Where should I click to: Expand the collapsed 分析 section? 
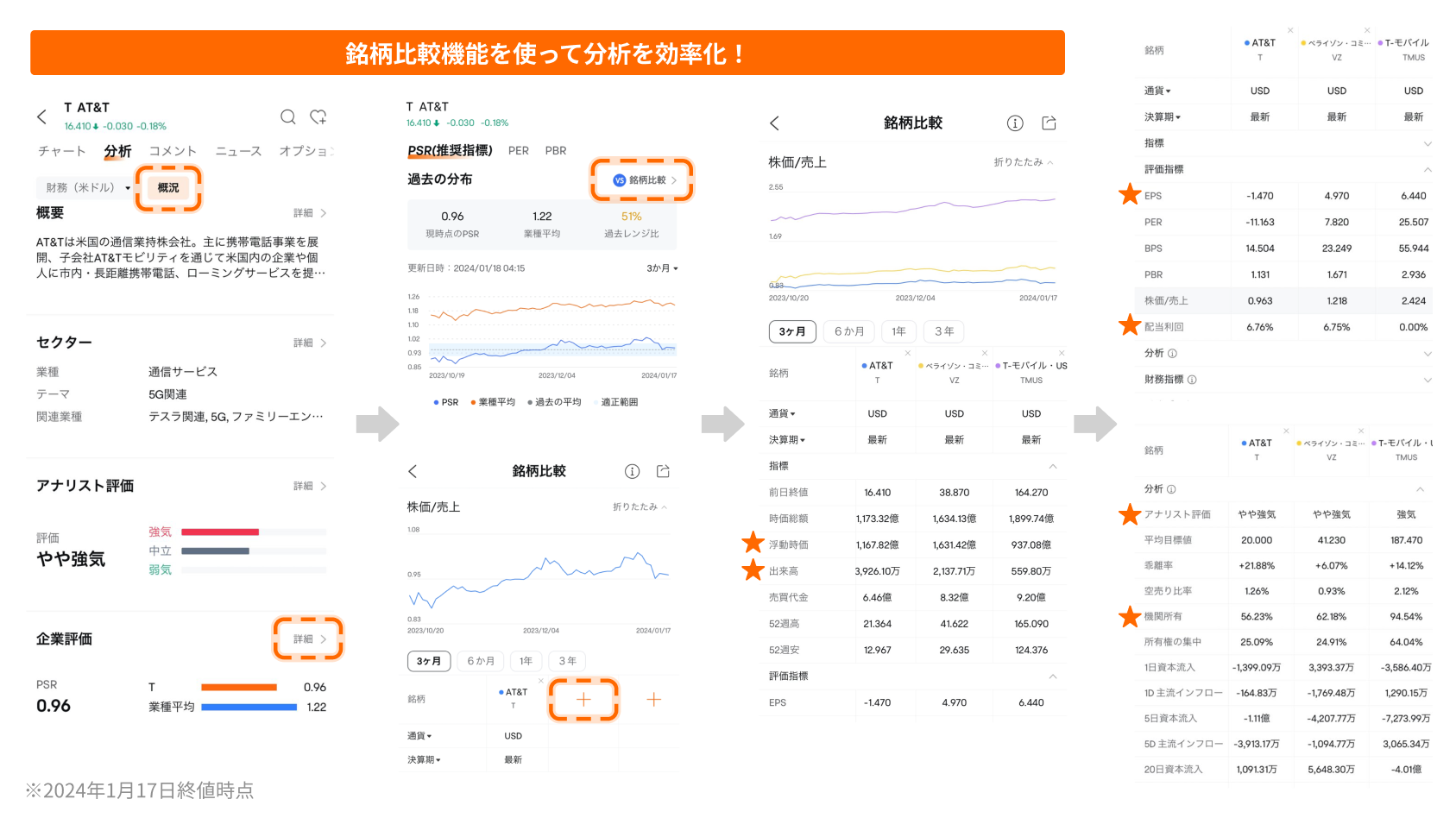pyautogui.click(x=1428, y=354)
